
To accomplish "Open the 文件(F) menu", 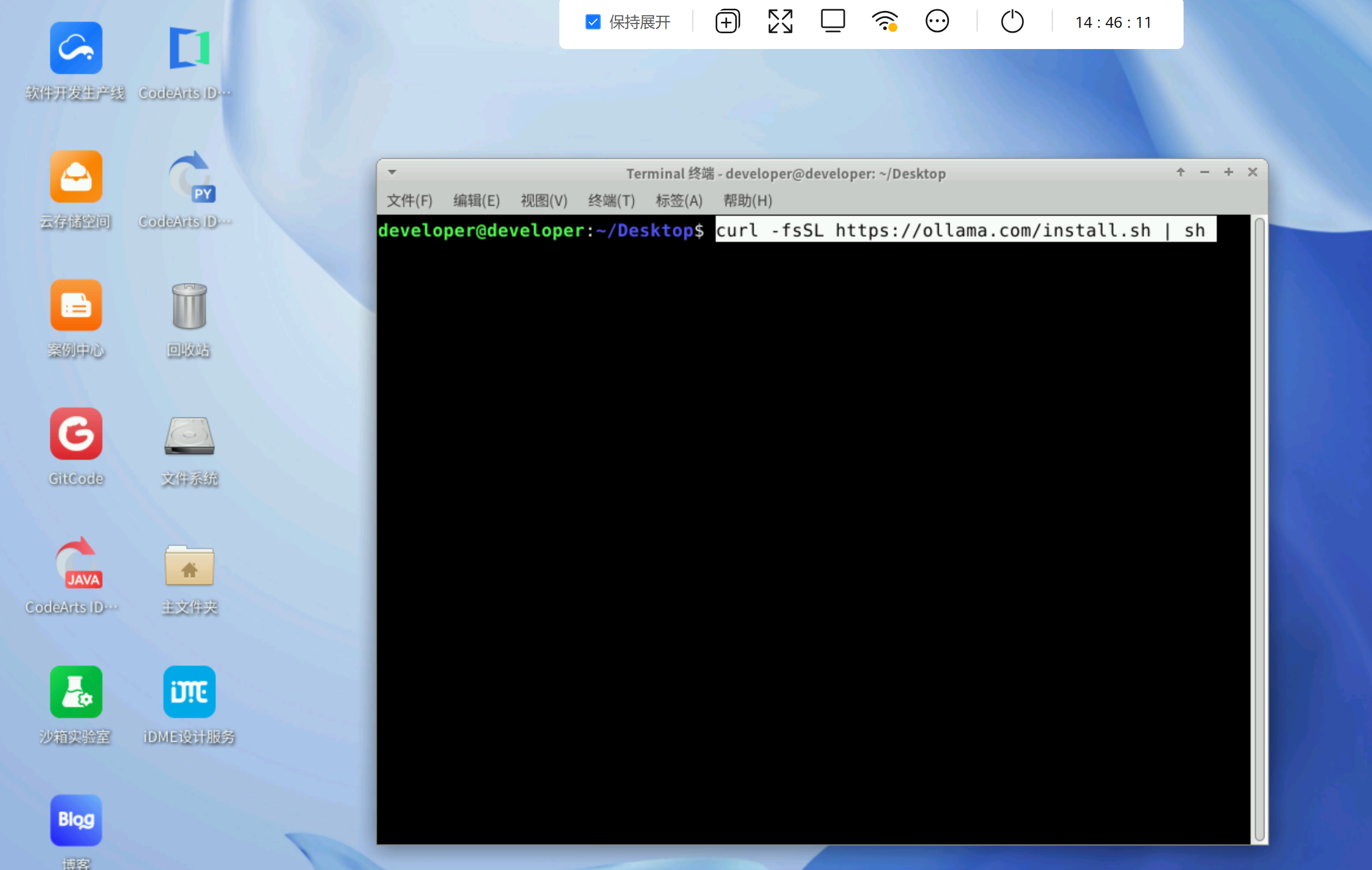I will (409, 200).
